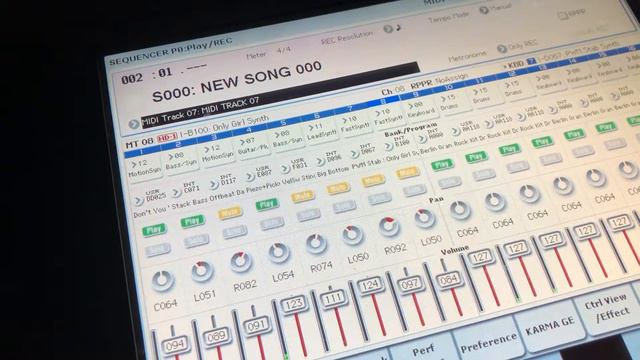
Task: Open bank popup for INT D096 program
Action: [320, 161]
